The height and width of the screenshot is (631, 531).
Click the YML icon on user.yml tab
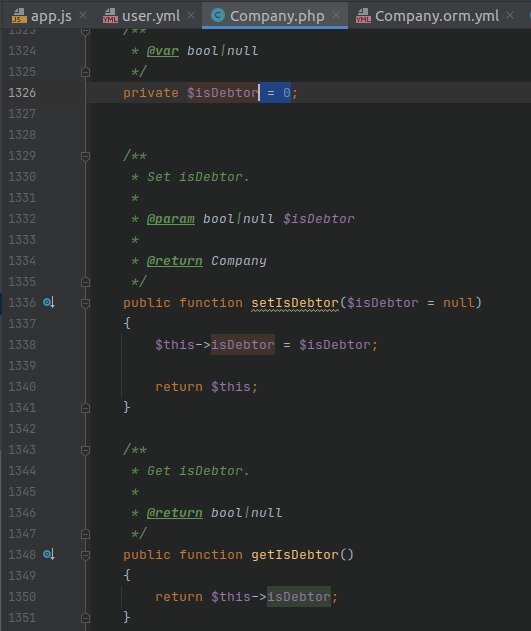110,16
